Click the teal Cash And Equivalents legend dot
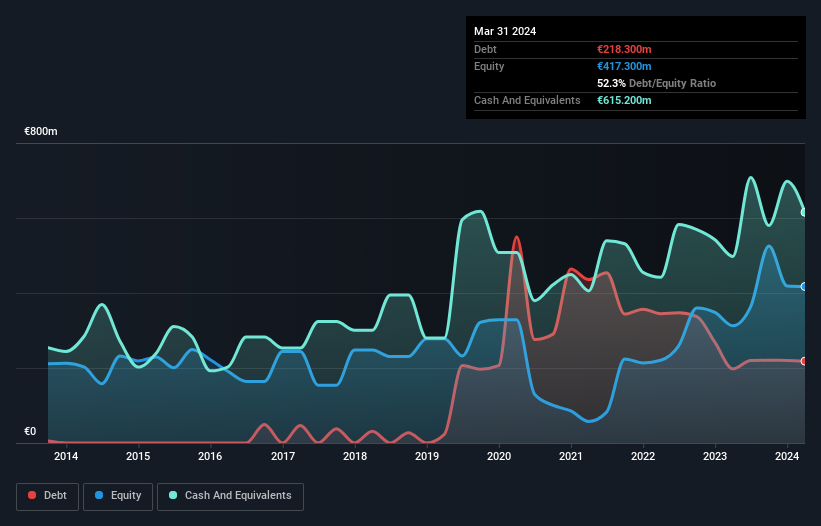 point(173,495)
